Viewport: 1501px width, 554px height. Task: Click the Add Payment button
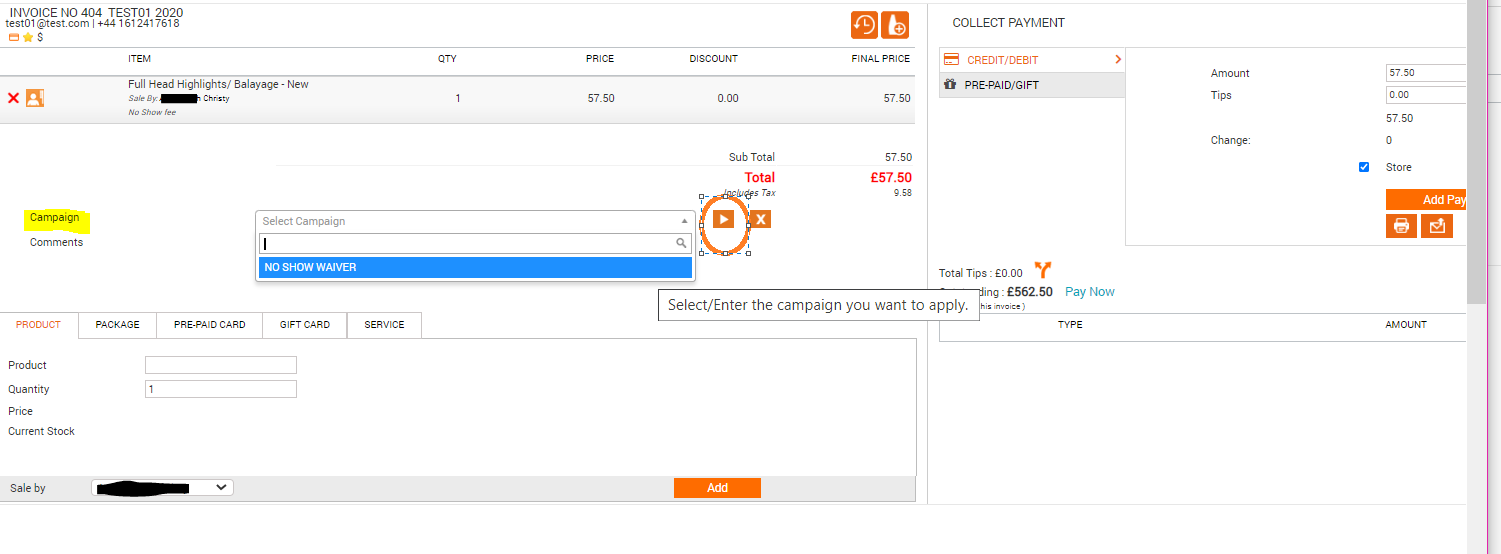pyautogui.click(x=1426, y=200)
